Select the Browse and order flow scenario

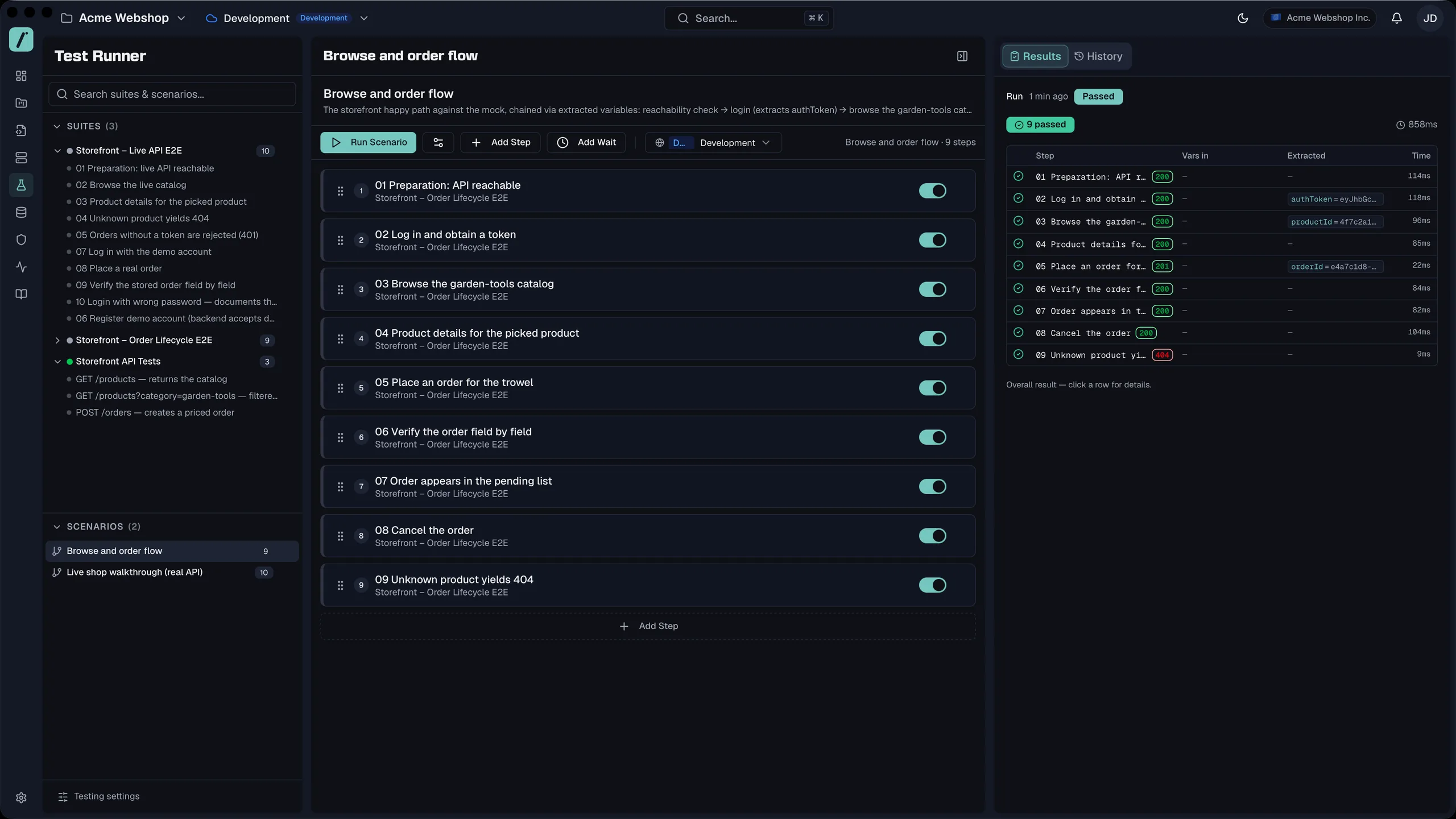pos(172,551)
